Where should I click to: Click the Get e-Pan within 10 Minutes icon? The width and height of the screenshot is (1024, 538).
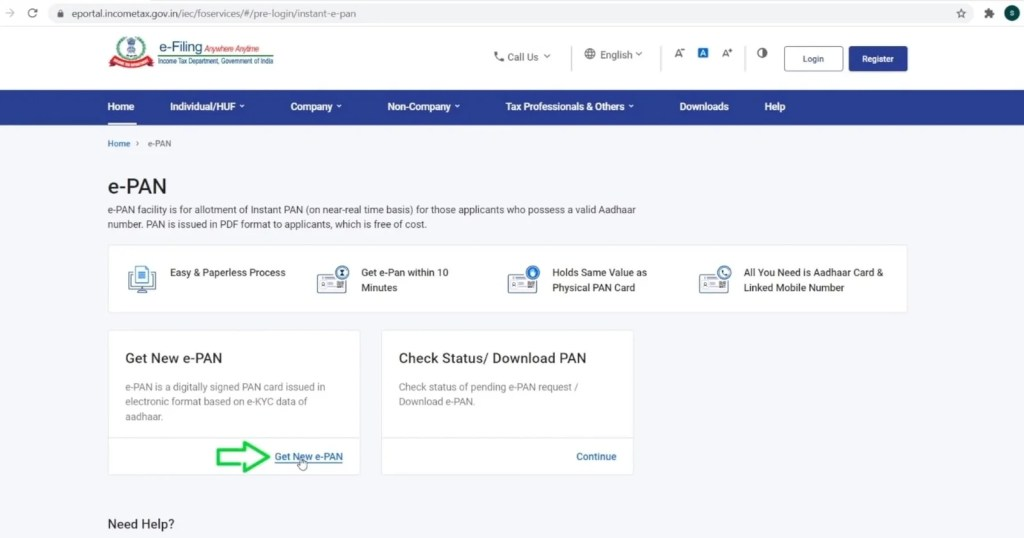[x=333, y=279]
